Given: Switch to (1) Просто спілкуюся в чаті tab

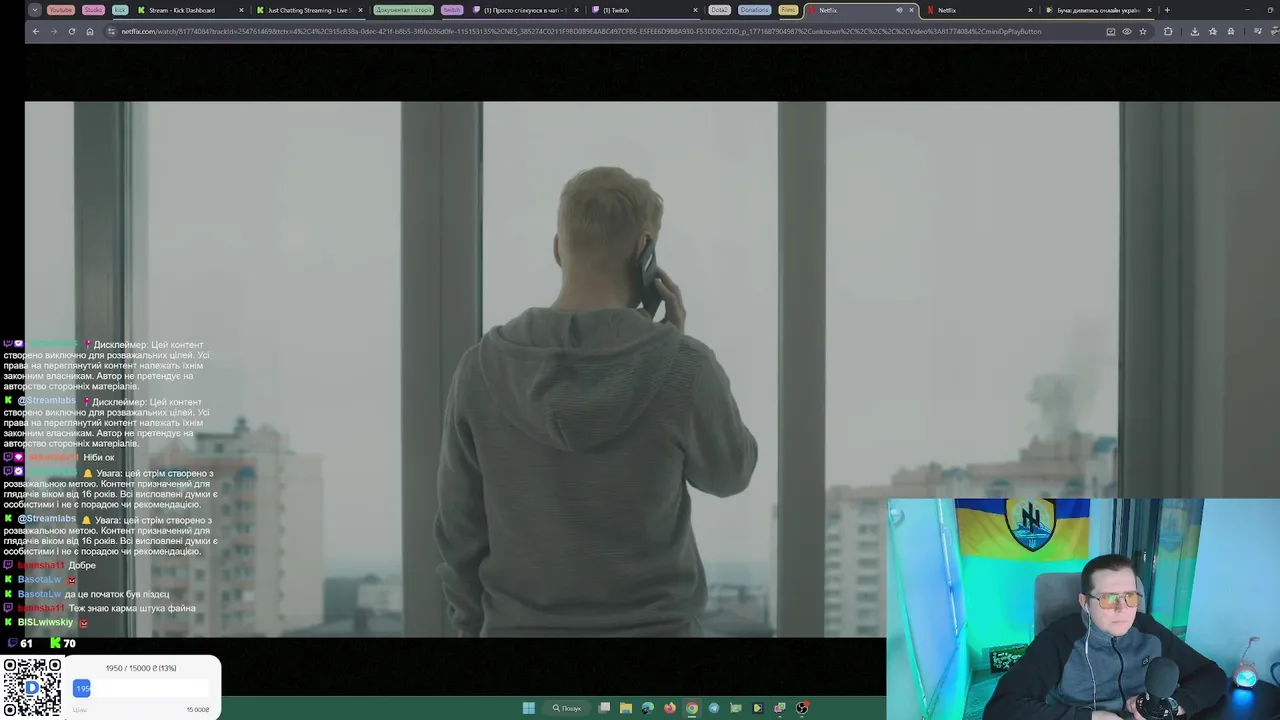Looking at the screenshot, I should [x=526, y=10].
